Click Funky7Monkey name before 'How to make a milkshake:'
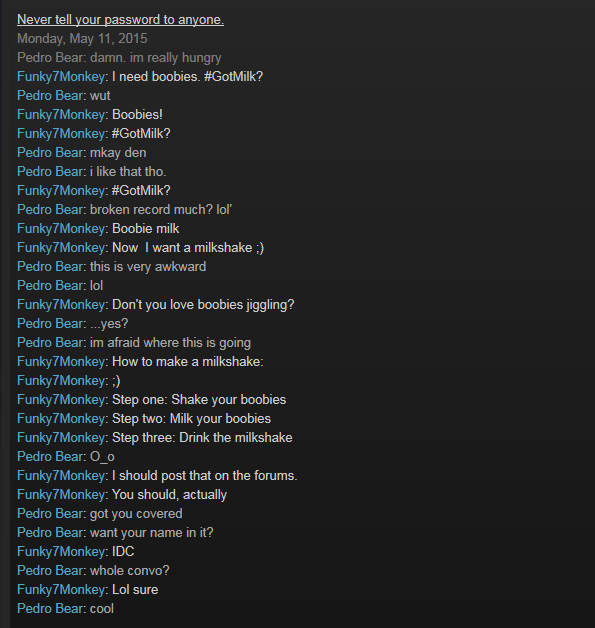Viewport: 595px width, 628px height. click(x=61, y=362)
